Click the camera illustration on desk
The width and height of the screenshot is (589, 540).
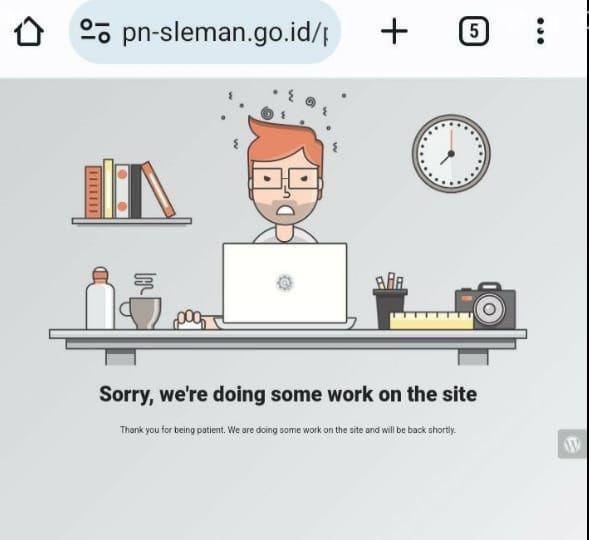(486, 306)
